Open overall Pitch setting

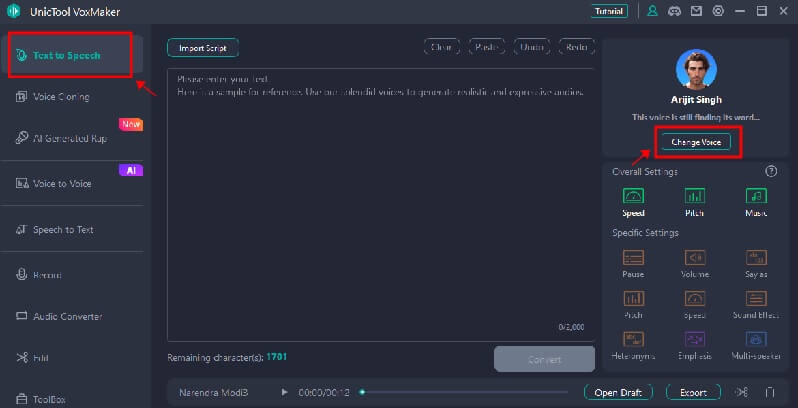(x=694, y=202)
